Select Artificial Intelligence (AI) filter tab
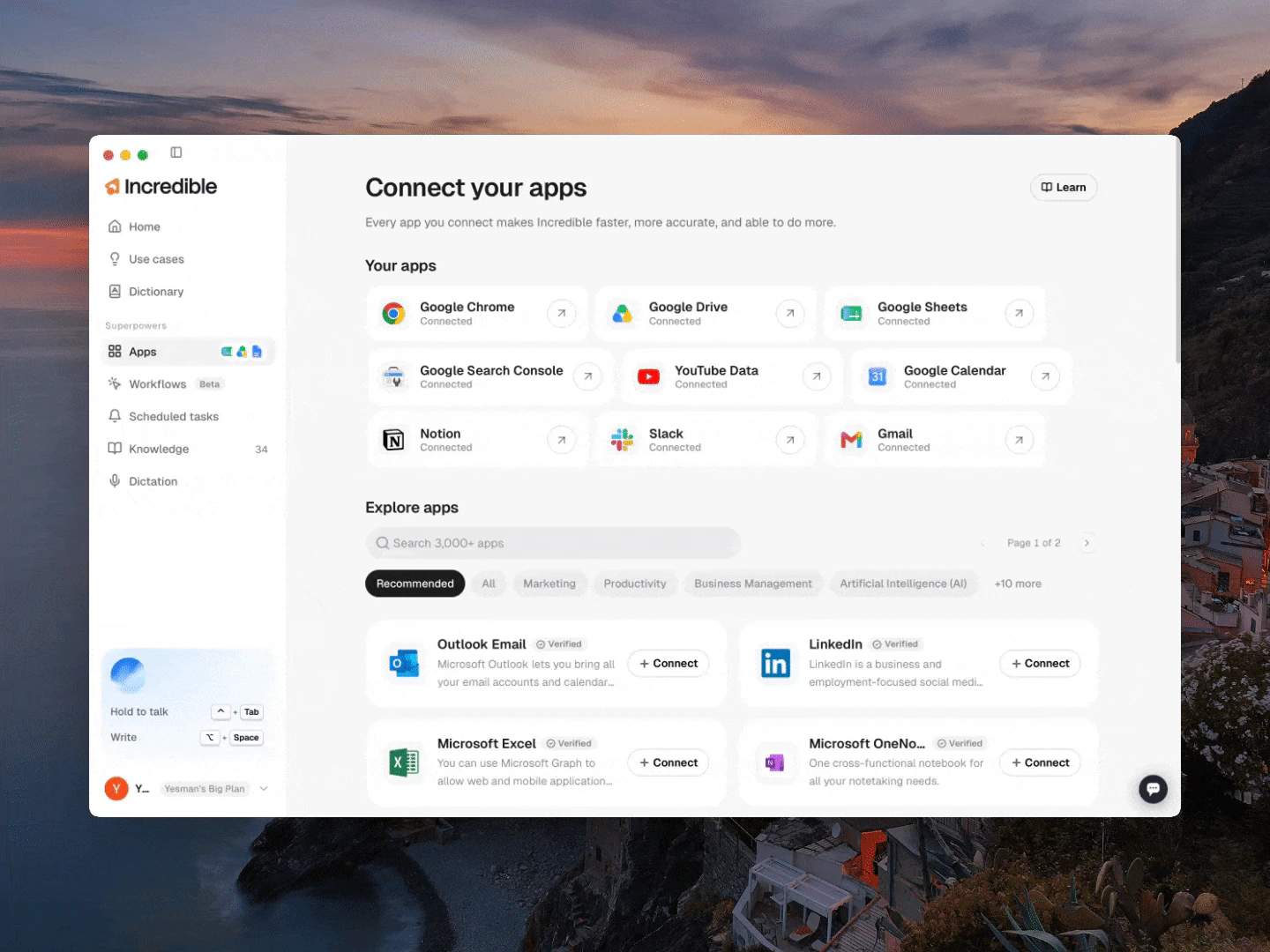1270x952 pixels. pos(903,584)
